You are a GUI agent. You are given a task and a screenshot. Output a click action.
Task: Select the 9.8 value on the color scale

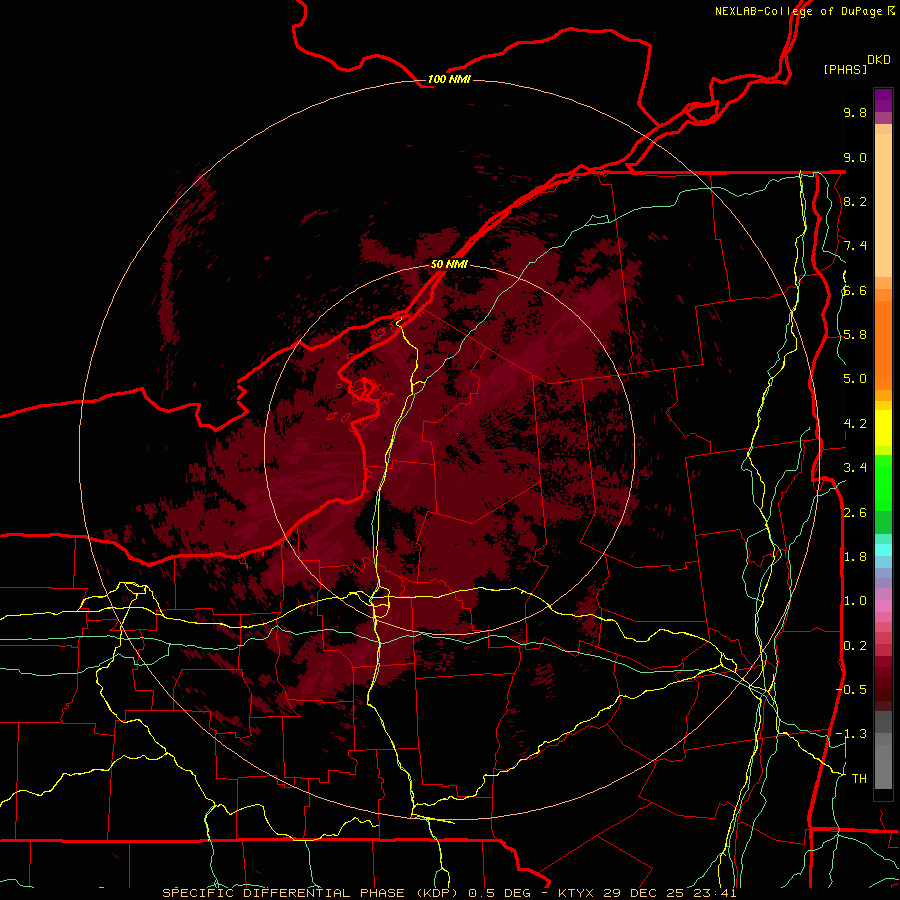pyautogui.click(x=855, y=112)
